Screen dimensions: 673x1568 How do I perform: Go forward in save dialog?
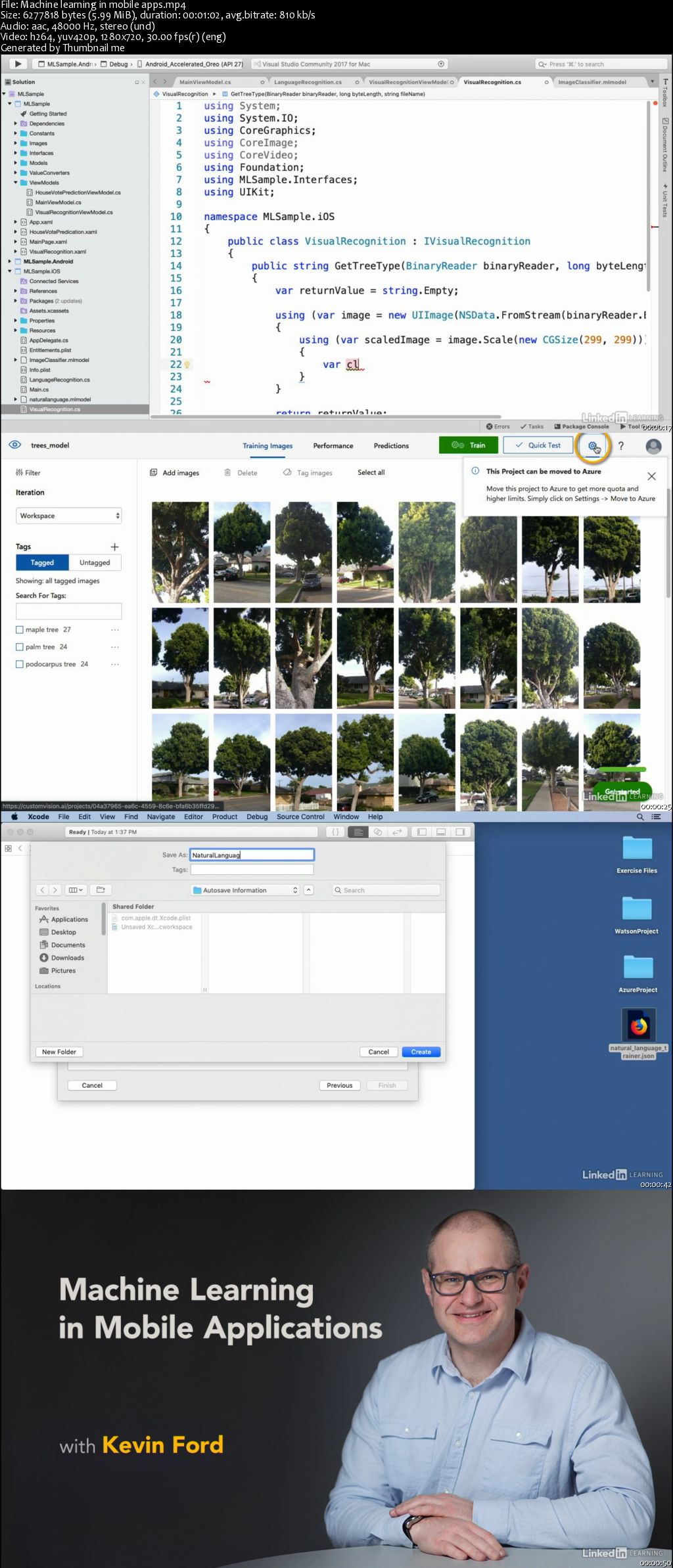tap(55, 890)
